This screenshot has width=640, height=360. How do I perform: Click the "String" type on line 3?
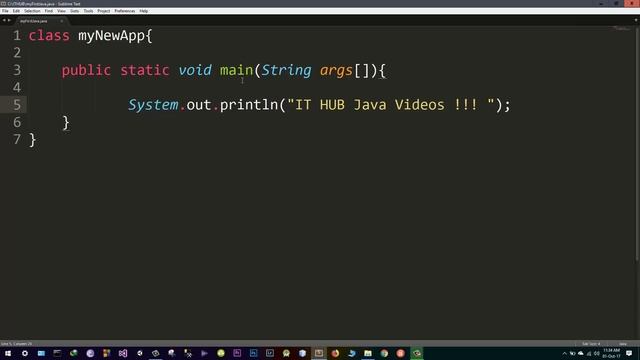[286, 71]
